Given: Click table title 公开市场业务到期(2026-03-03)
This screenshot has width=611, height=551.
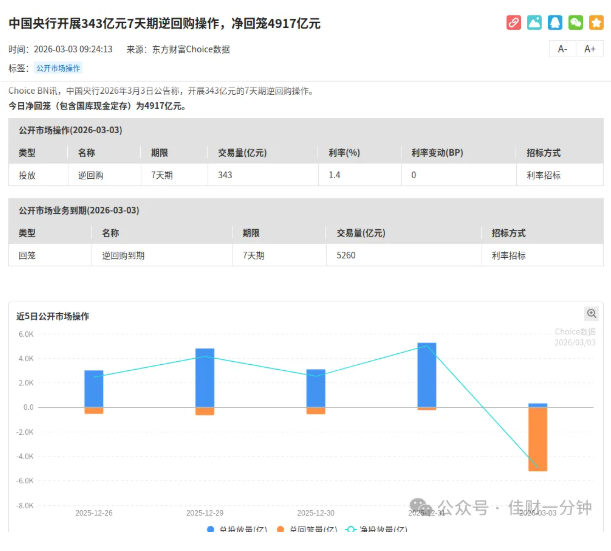Looking at the screenshot, I should pyautogui.click(x=79, y=210).
